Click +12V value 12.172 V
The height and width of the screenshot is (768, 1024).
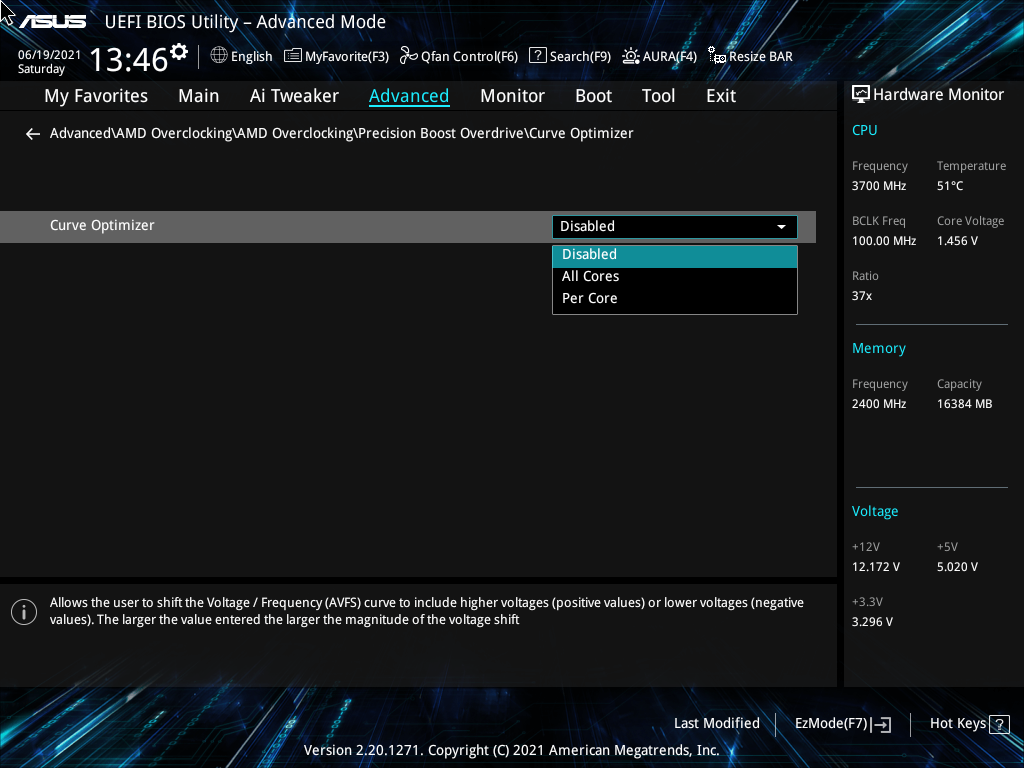tap(875, 567)
